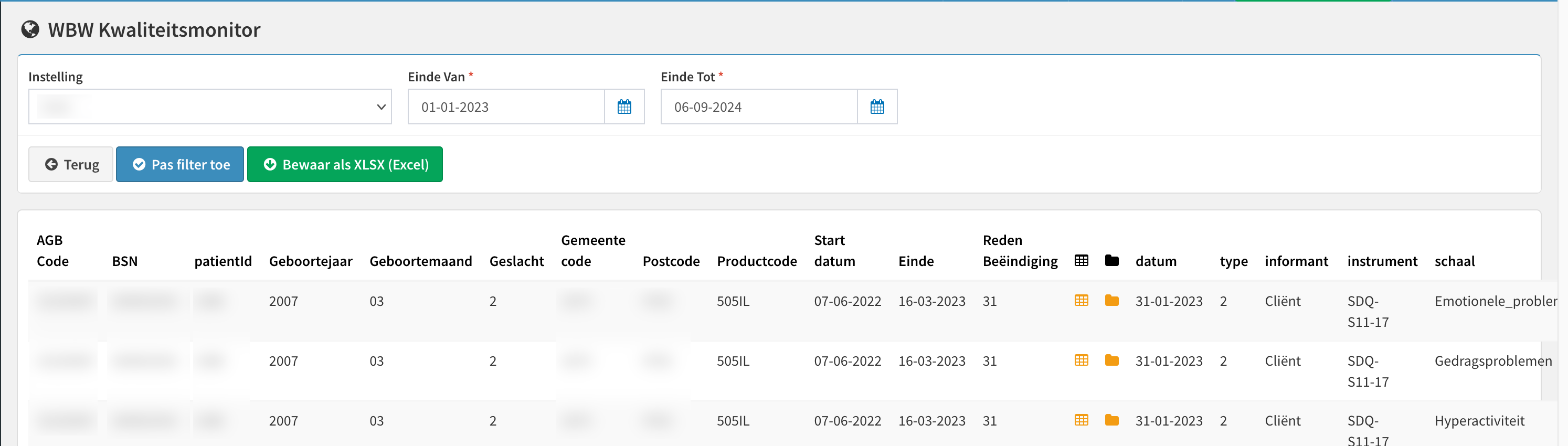Click the table grid icon in header
This screenshot has height=446, width=1568.
(x=1082, y=260)
